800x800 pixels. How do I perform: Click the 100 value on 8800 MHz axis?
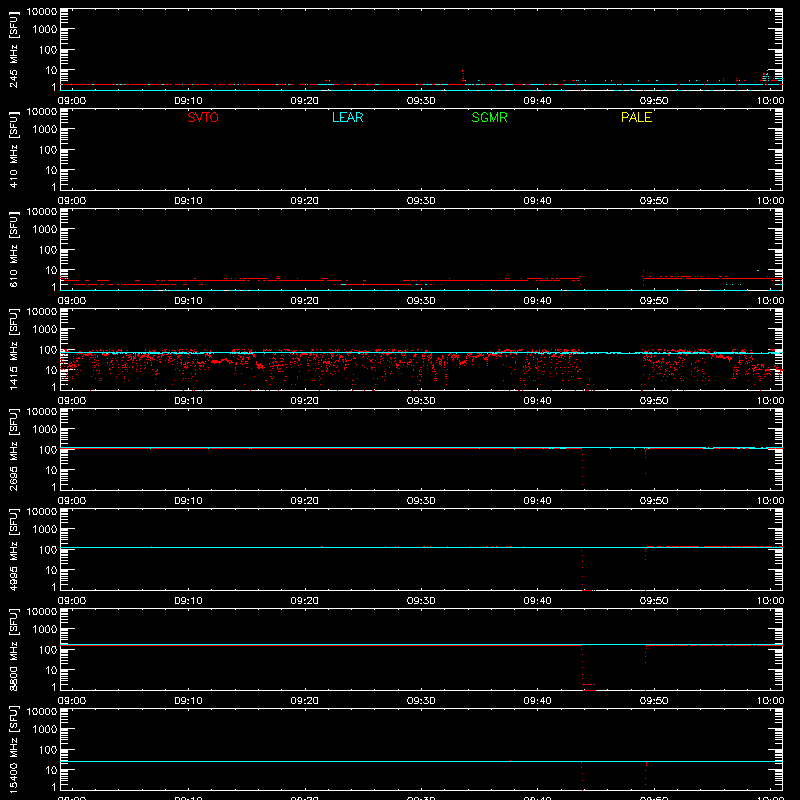click(x=48, y=649)
